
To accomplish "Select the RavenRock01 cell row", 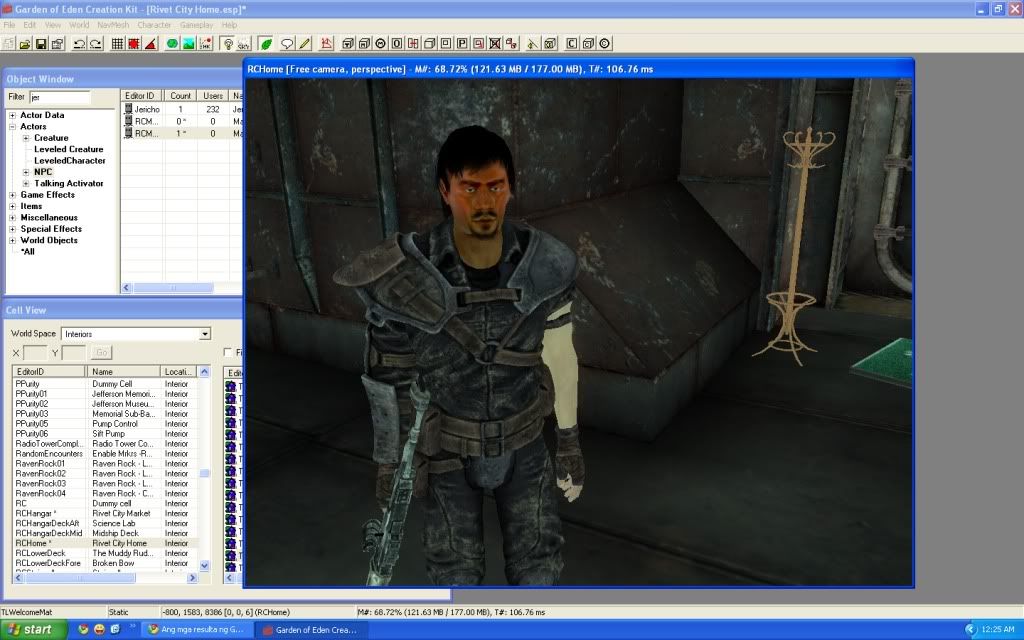I will point(106,464).
